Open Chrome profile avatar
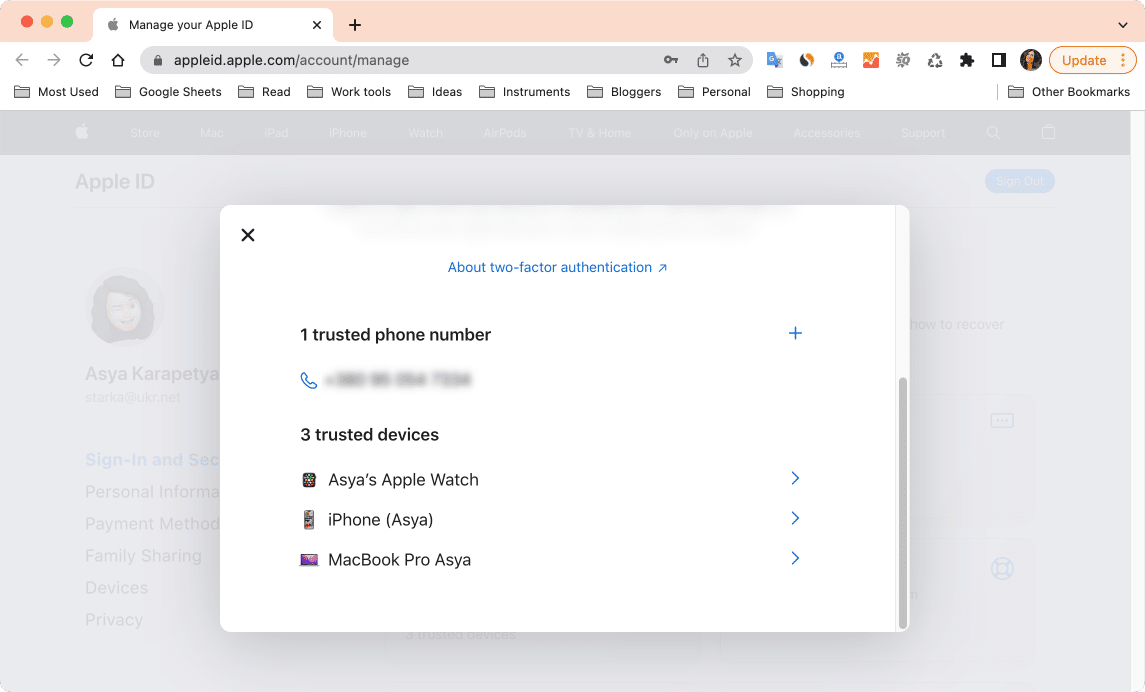1145x692 pixels. click(1030, 60)
